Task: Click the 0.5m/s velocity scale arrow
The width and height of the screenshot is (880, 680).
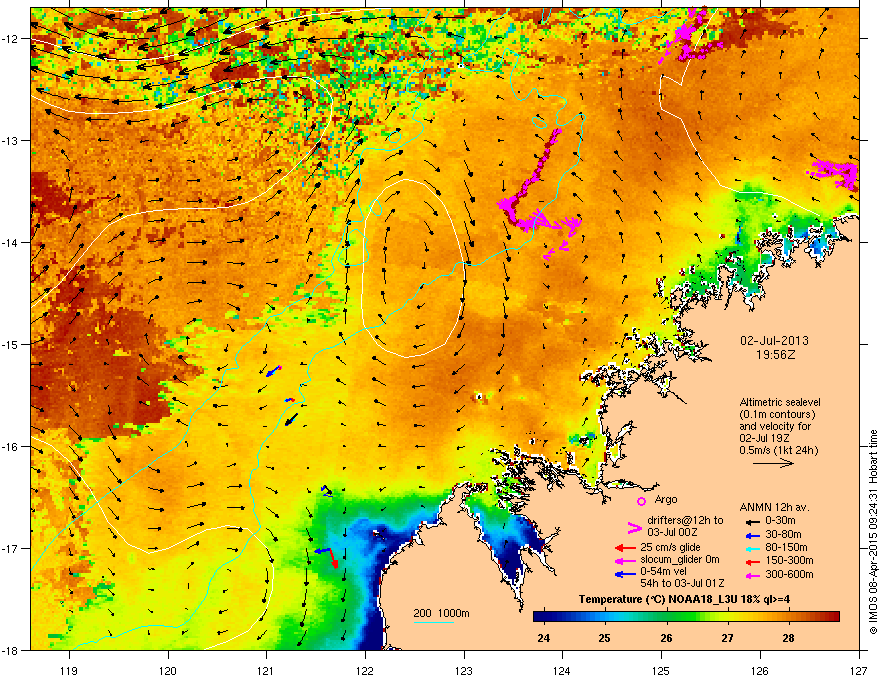Action: 773,463
